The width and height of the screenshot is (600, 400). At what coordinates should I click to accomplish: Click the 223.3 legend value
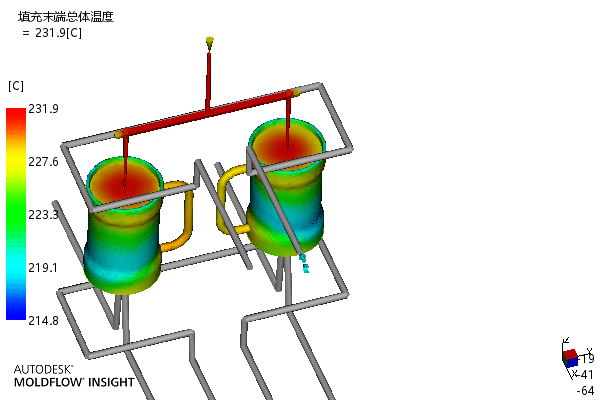[x=43, y=215]
